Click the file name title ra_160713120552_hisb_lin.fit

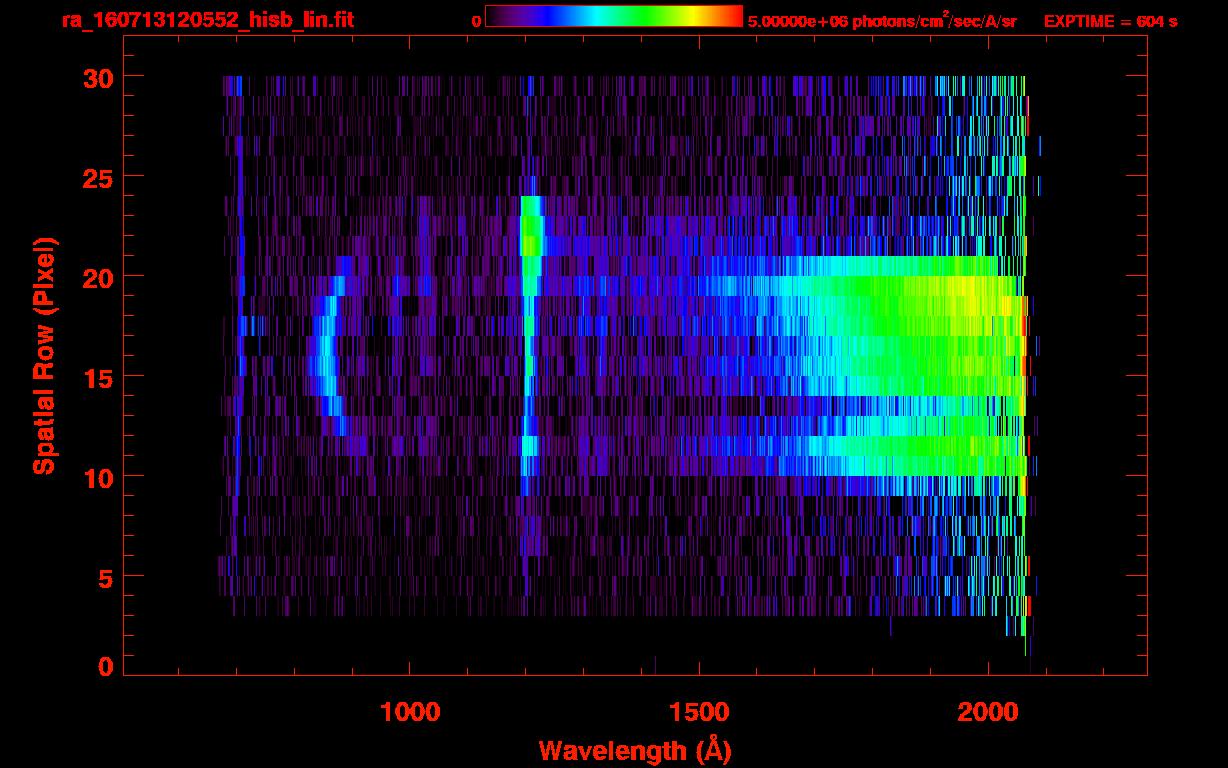tap(207, 20)
